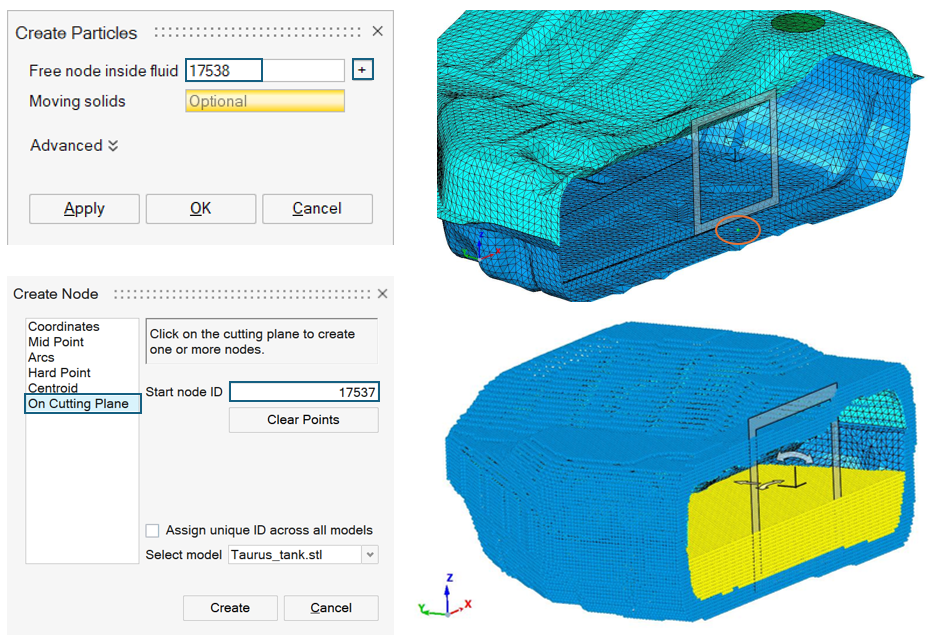Select Coordinates node creation method

click(x=64, y=327)
